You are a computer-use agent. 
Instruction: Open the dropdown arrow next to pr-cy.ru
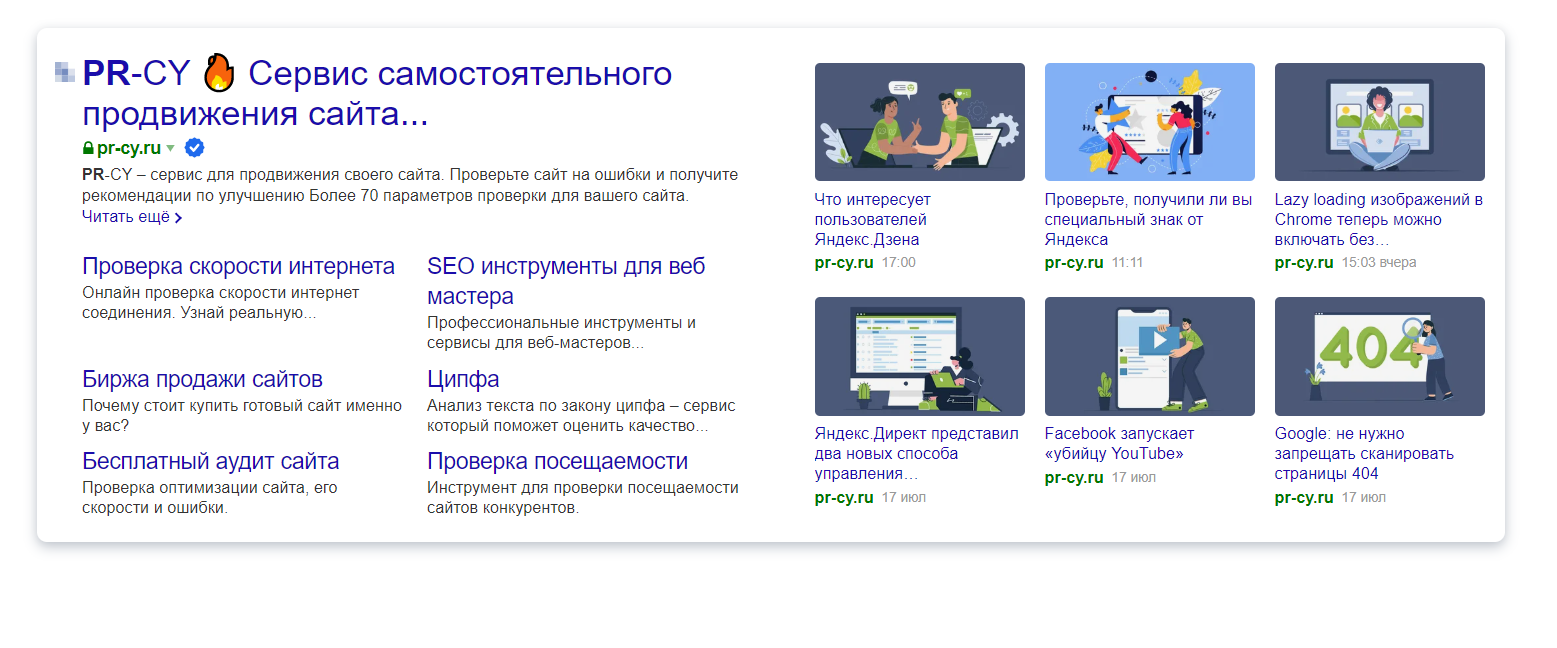170,149
